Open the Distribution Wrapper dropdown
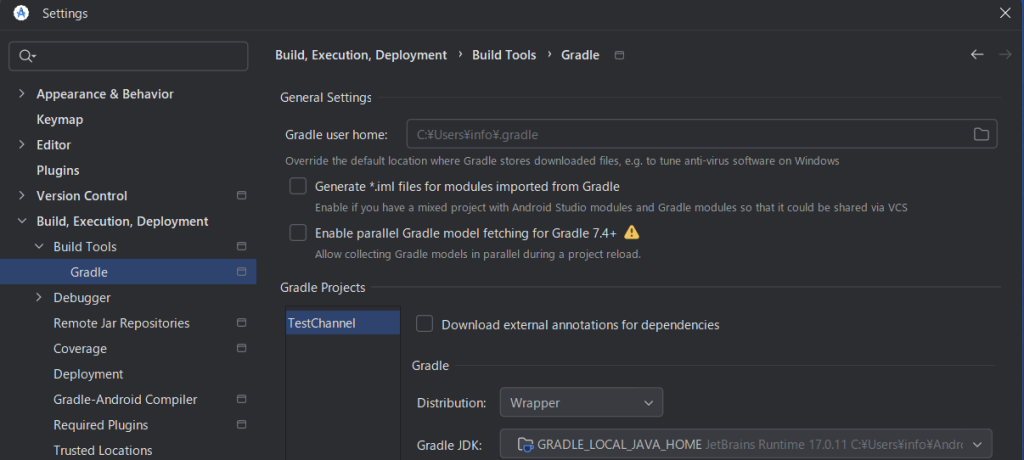The image size is (1024, 460). (x=580, y=403)
